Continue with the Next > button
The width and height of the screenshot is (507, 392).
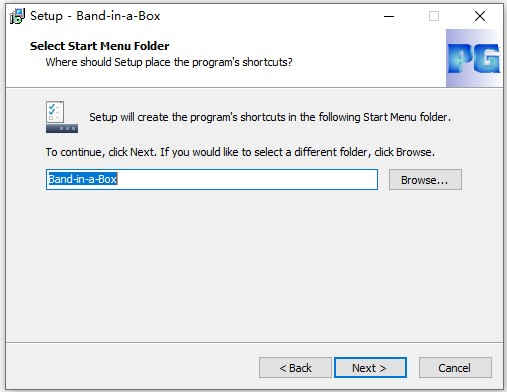[370, 368]
